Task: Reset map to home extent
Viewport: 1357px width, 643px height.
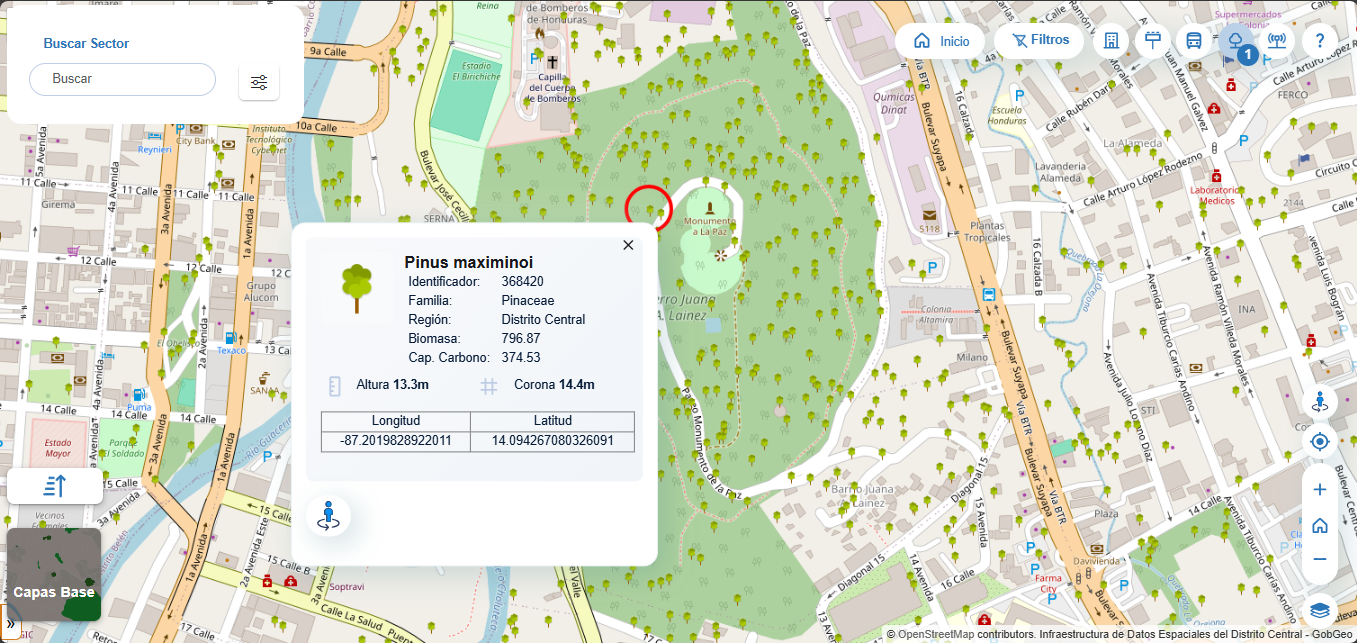Action: (1319, 525)
